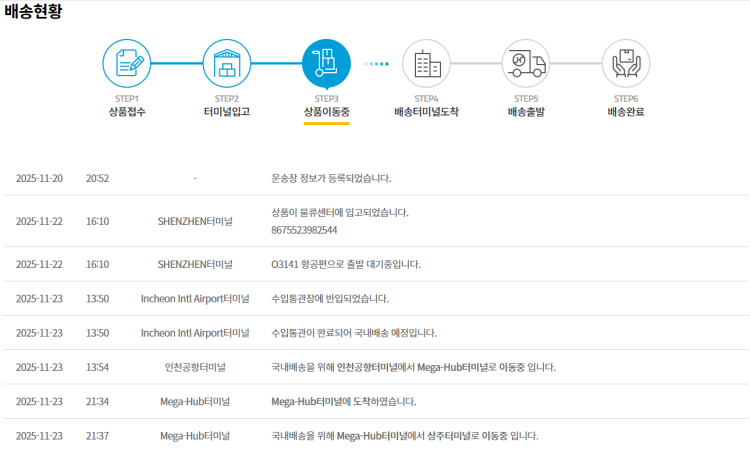Click the tracking number 8675523982544

point(304,230)
